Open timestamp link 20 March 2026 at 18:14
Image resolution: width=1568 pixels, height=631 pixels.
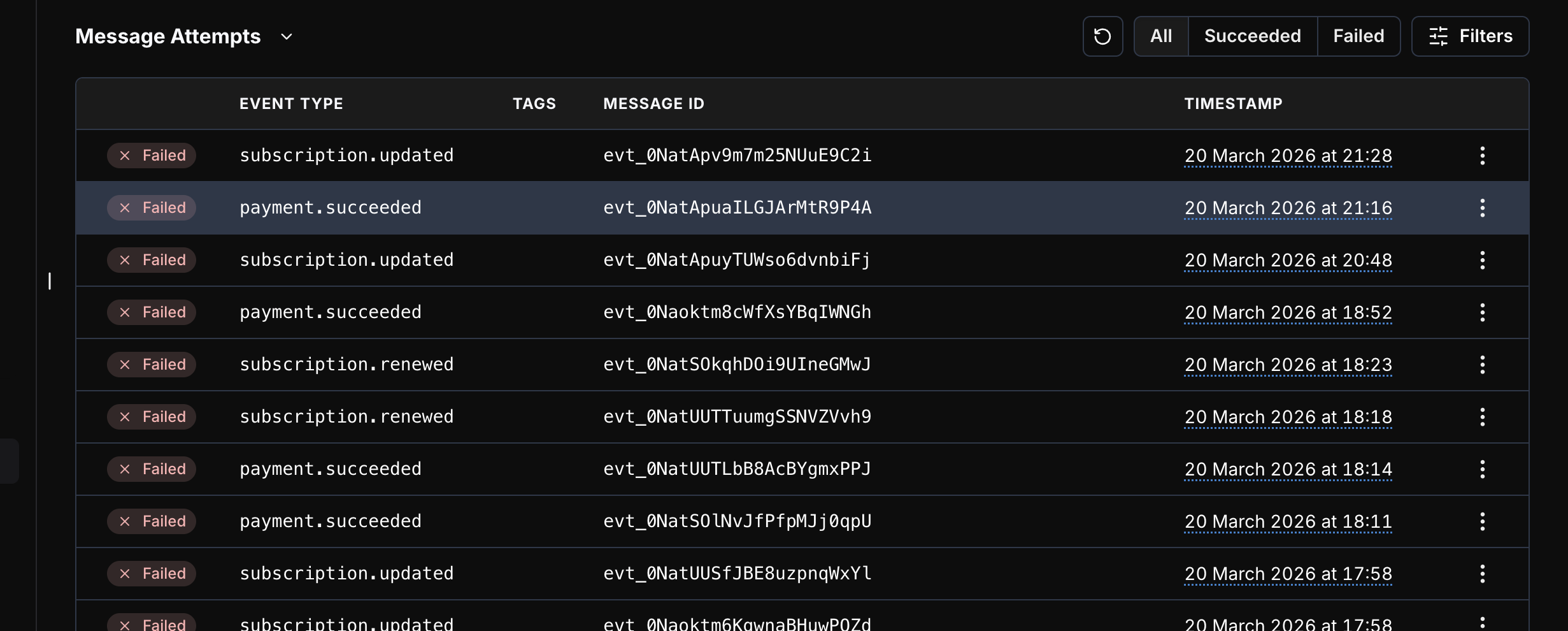click(x=1288, y=468)
